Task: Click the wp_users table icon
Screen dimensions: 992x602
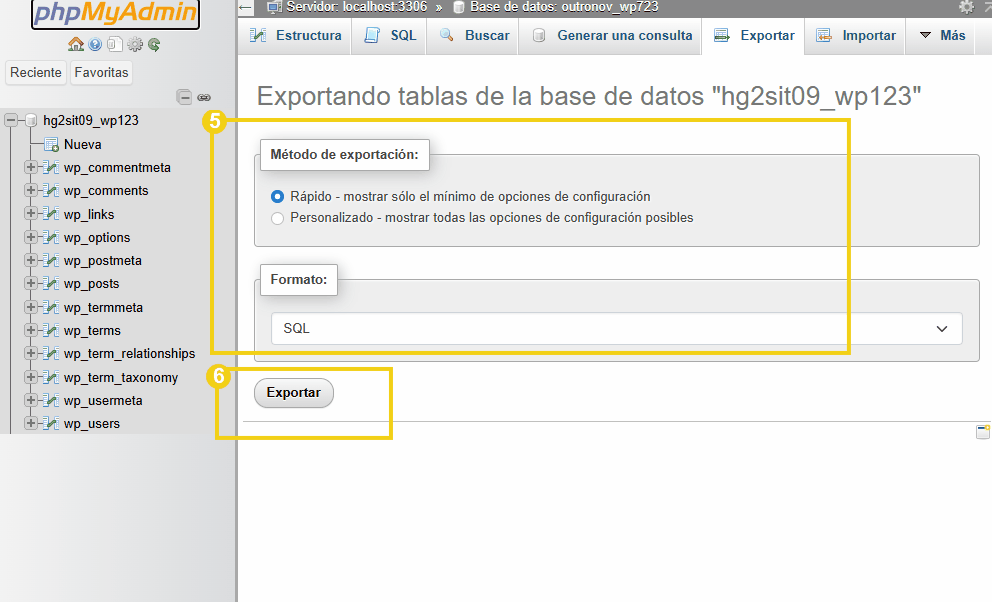Action: point(51,424)
